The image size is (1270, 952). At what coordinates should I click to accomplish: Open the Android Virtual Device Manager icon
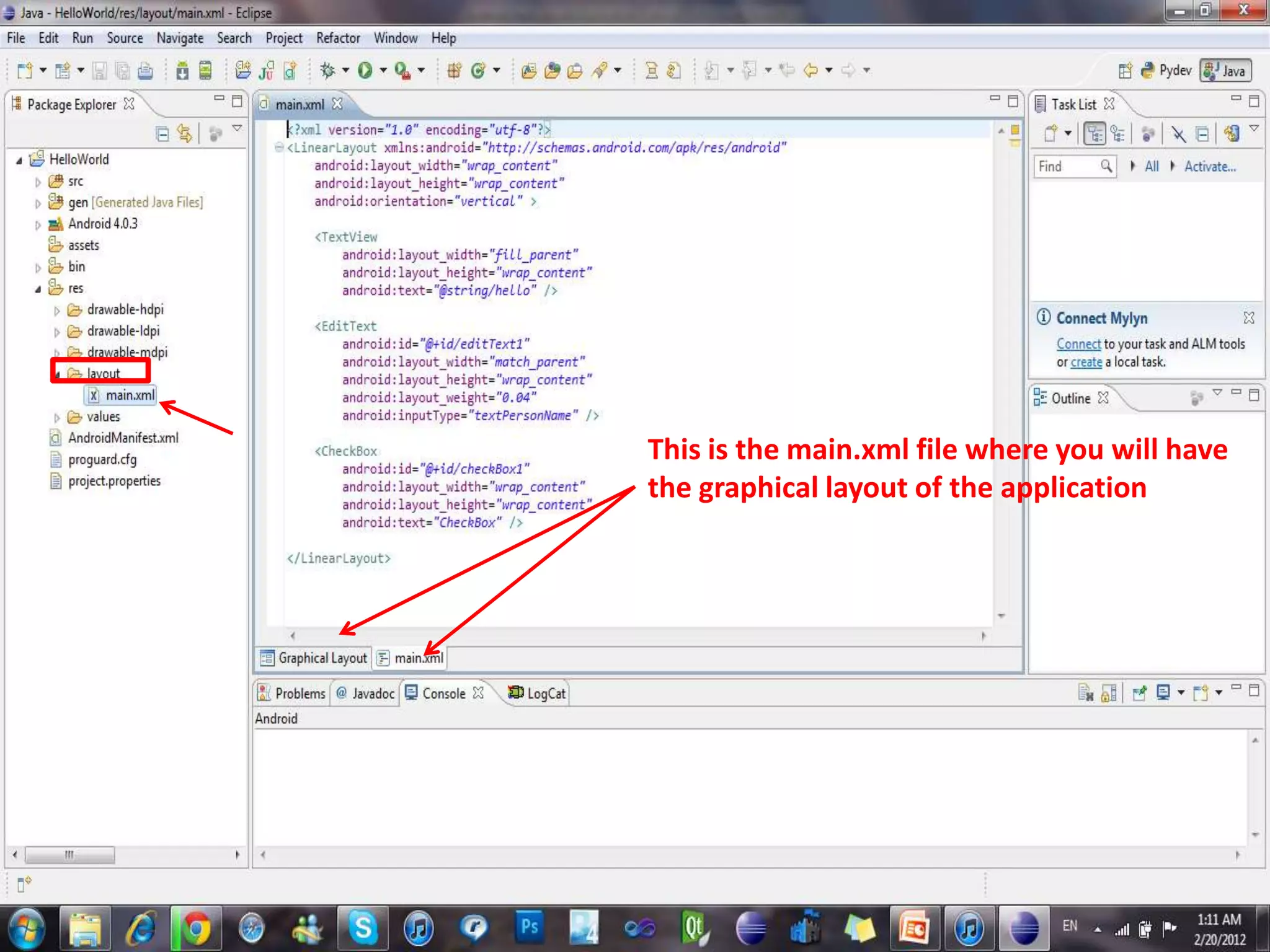(205, 71)
